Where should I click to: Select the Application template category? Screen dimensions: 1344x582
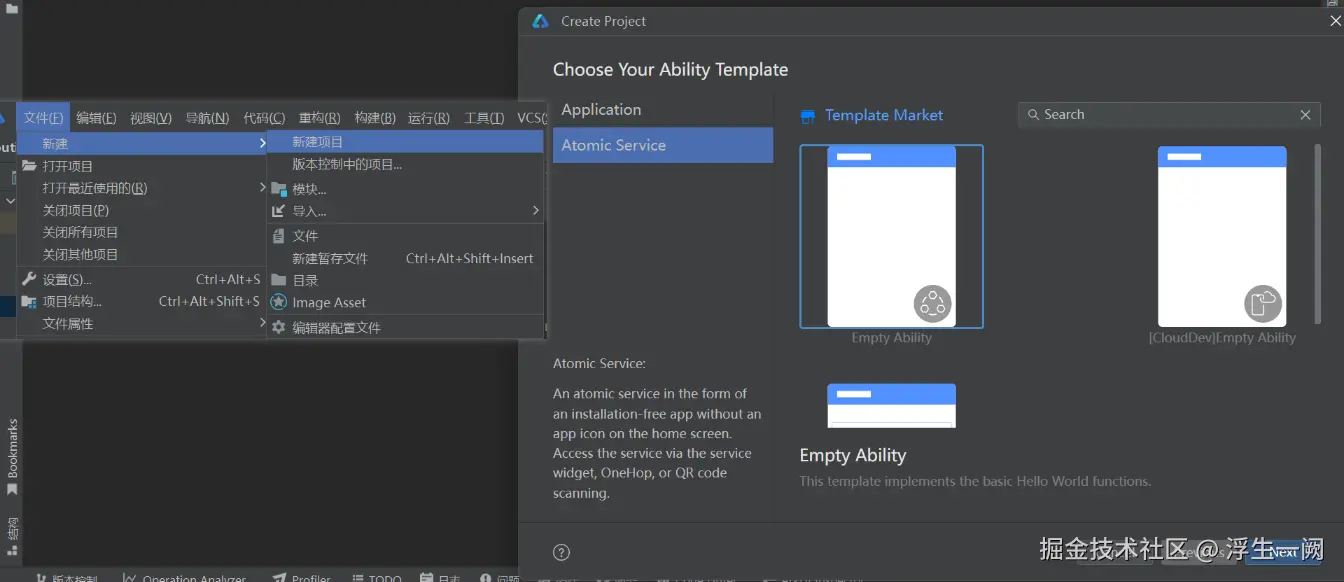pos(663,110)
